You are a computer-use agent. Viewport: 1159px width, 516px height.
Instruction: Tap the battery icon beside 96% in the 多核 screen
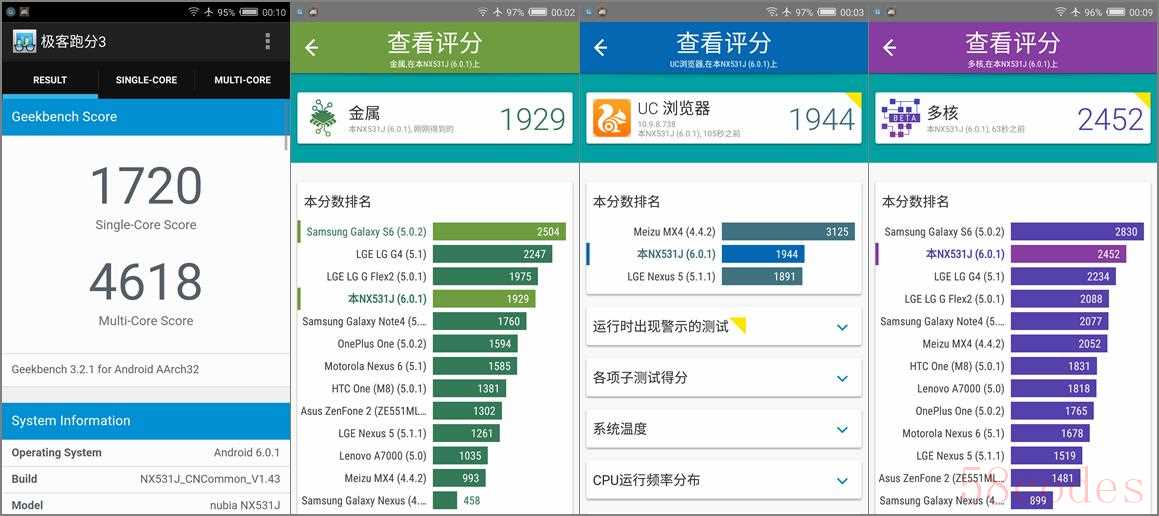pyautogui.click(x=1116, y=13)
